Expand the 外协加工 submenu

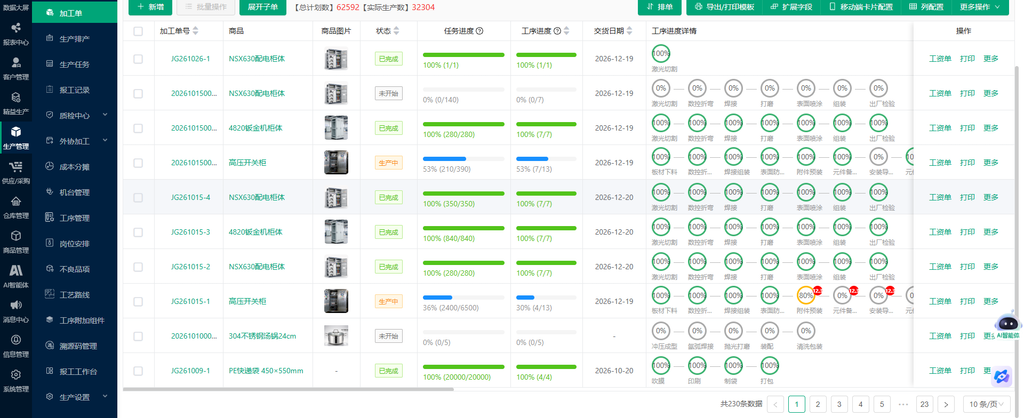(74, 141)
